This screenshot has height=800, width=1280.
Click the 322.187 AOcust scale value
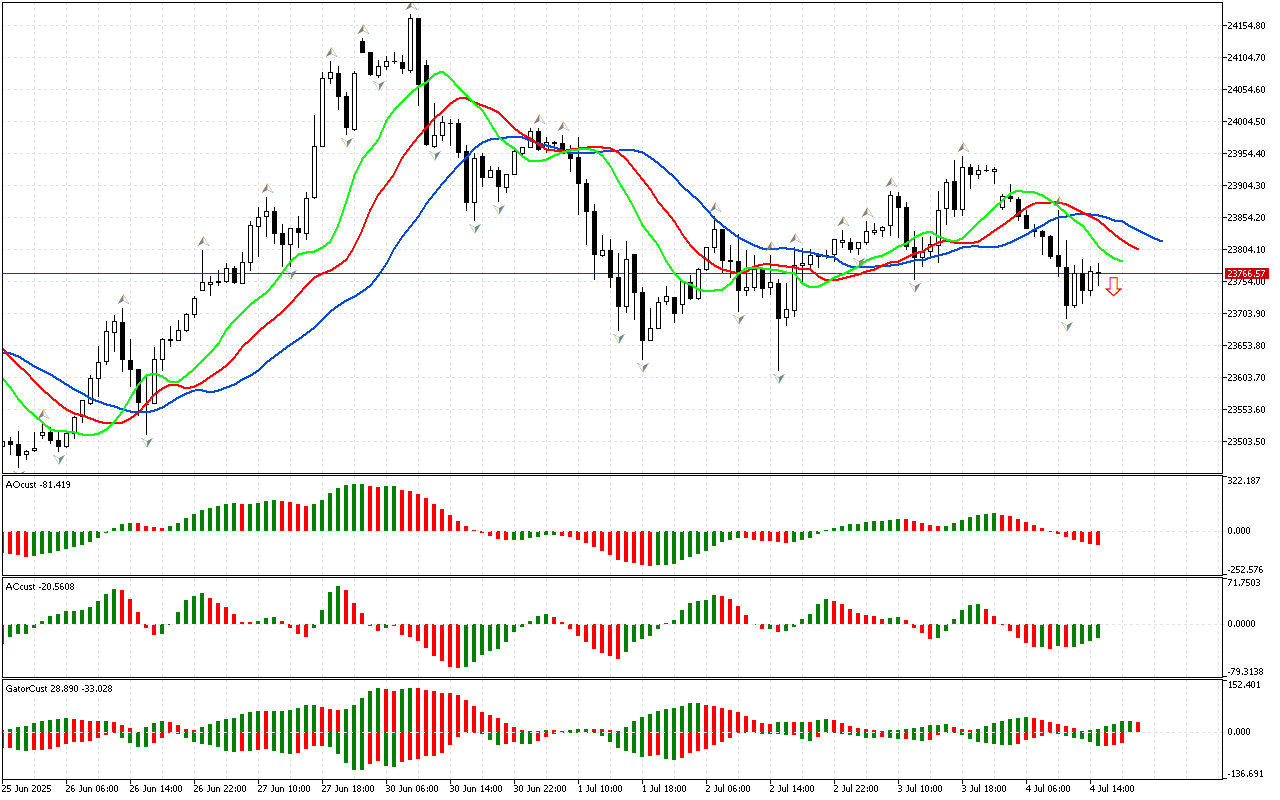[x=1245, y=481]
